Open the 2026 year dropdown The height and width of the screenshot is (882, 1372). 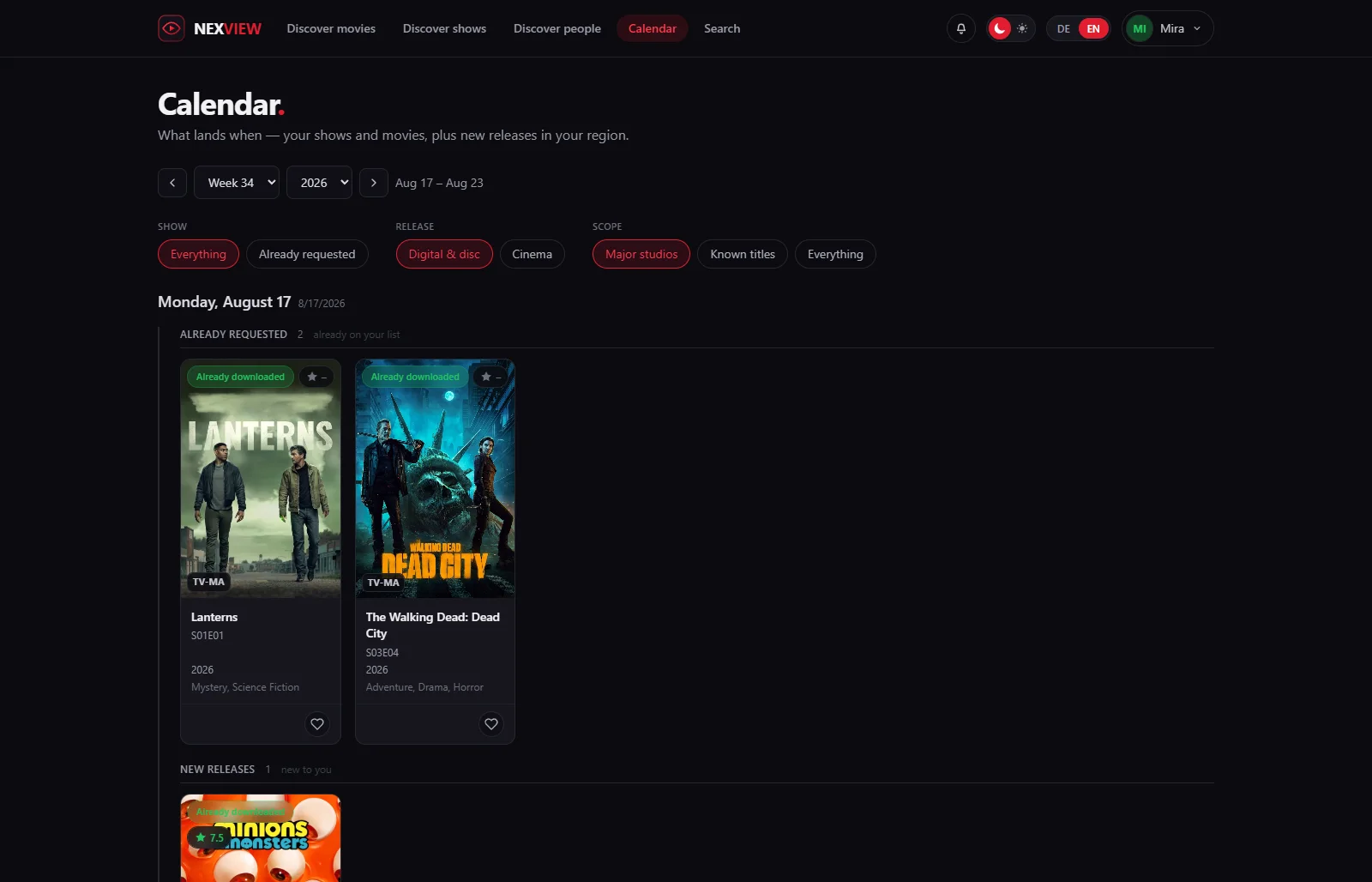pyautogui.click(x=319, y=183)
